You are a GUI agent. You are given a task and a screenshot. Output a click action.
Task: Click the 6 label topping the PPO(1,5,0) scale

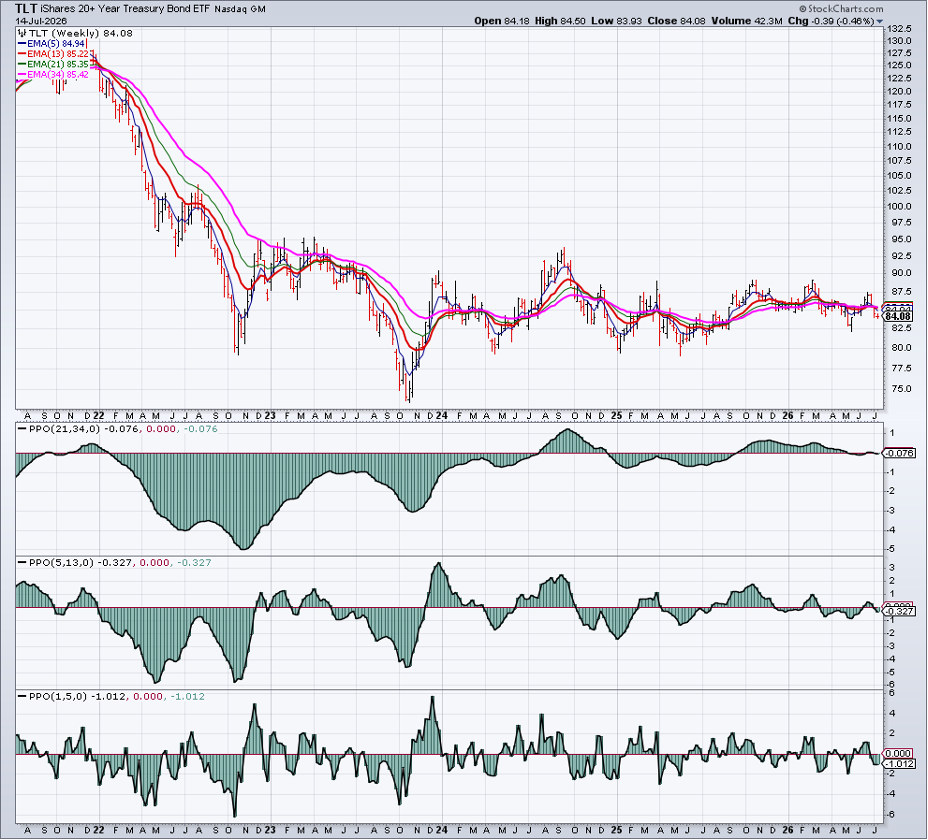coord(892,693)
